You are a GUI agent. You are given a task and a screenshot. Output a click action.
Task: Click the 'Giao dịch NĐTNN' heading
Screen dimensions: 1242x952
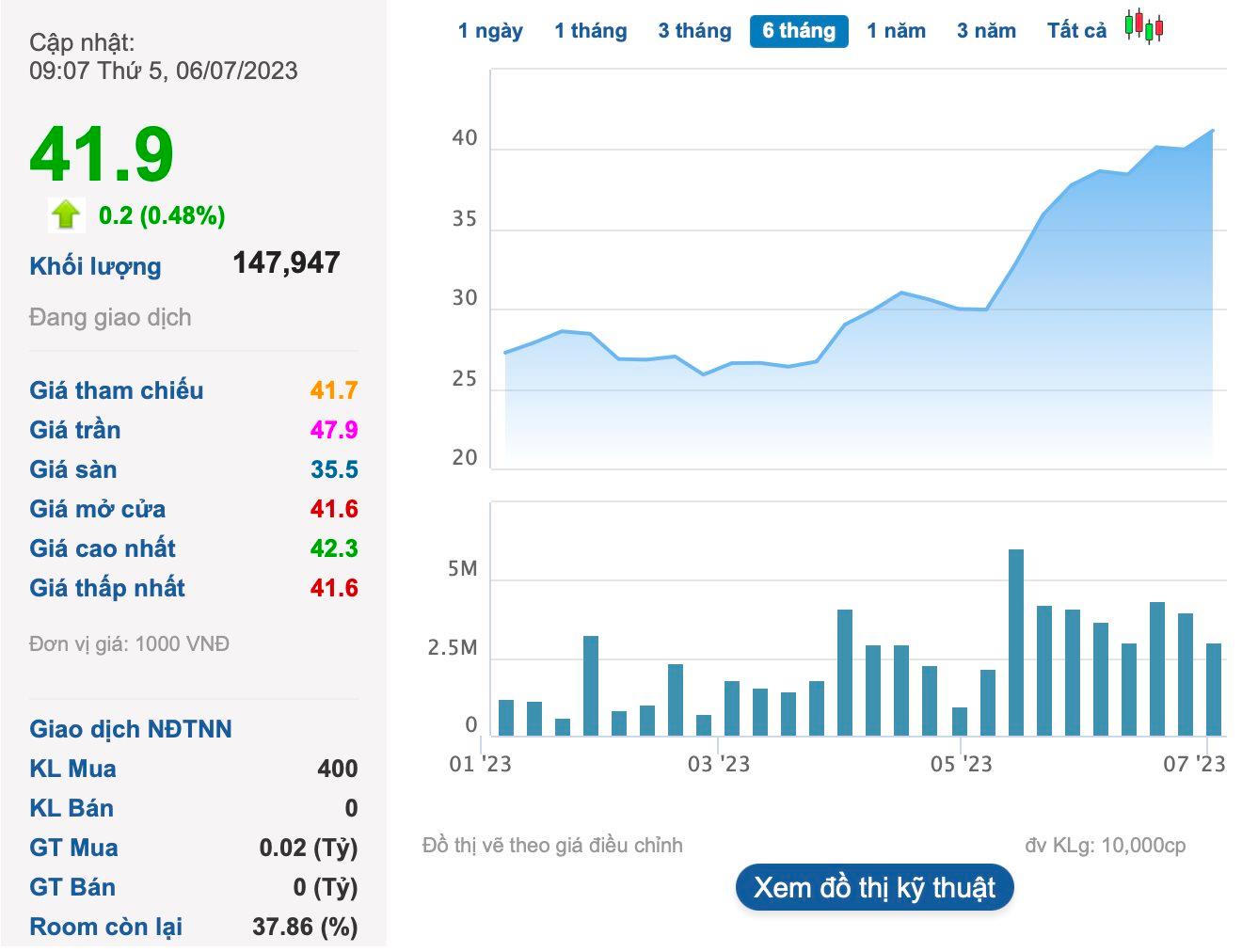pyautogui.click(x=131, y=729)
